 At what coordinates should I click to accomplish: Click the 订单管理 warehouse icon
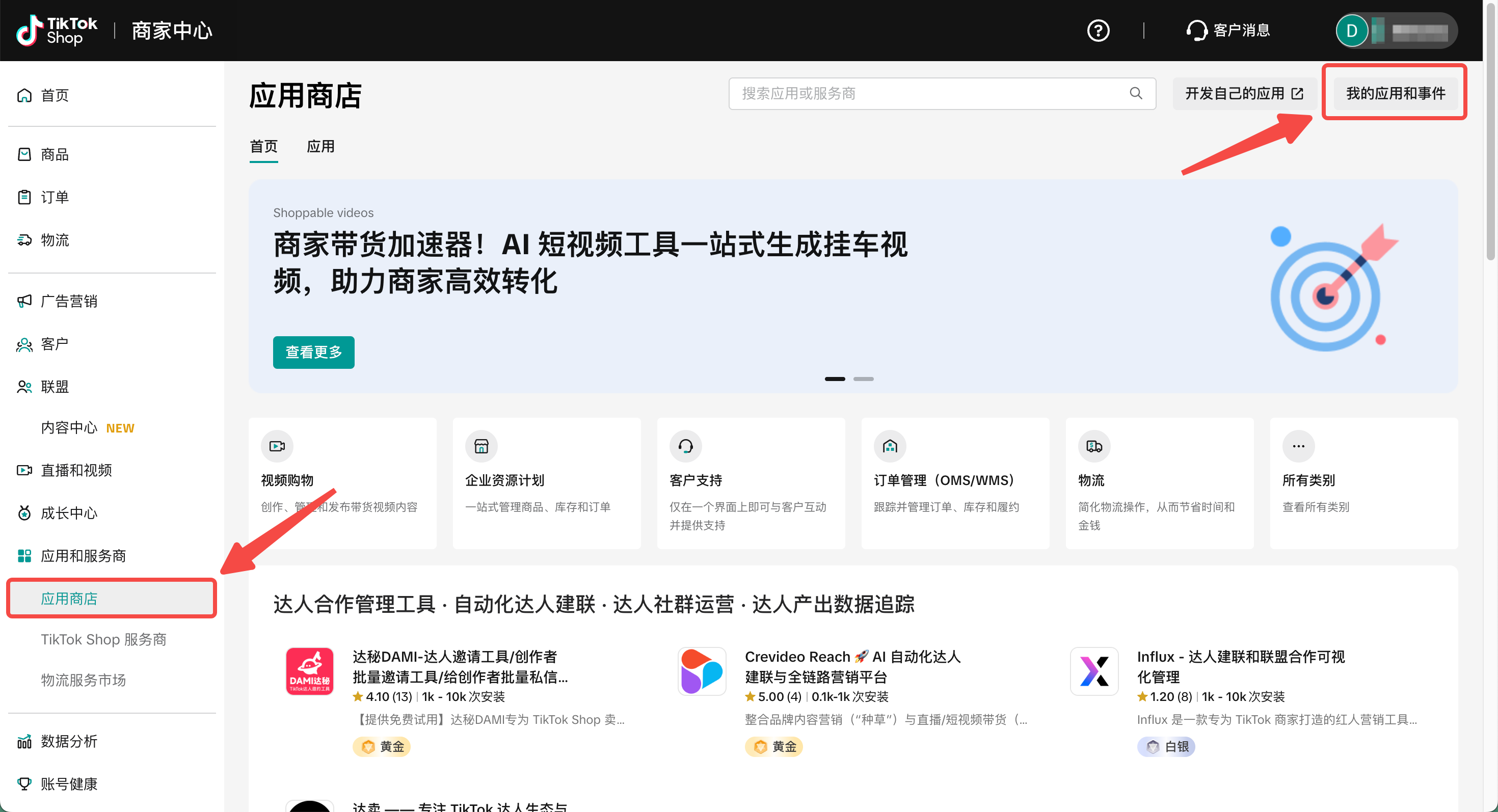pyautogui.click(x=890, y=446)
